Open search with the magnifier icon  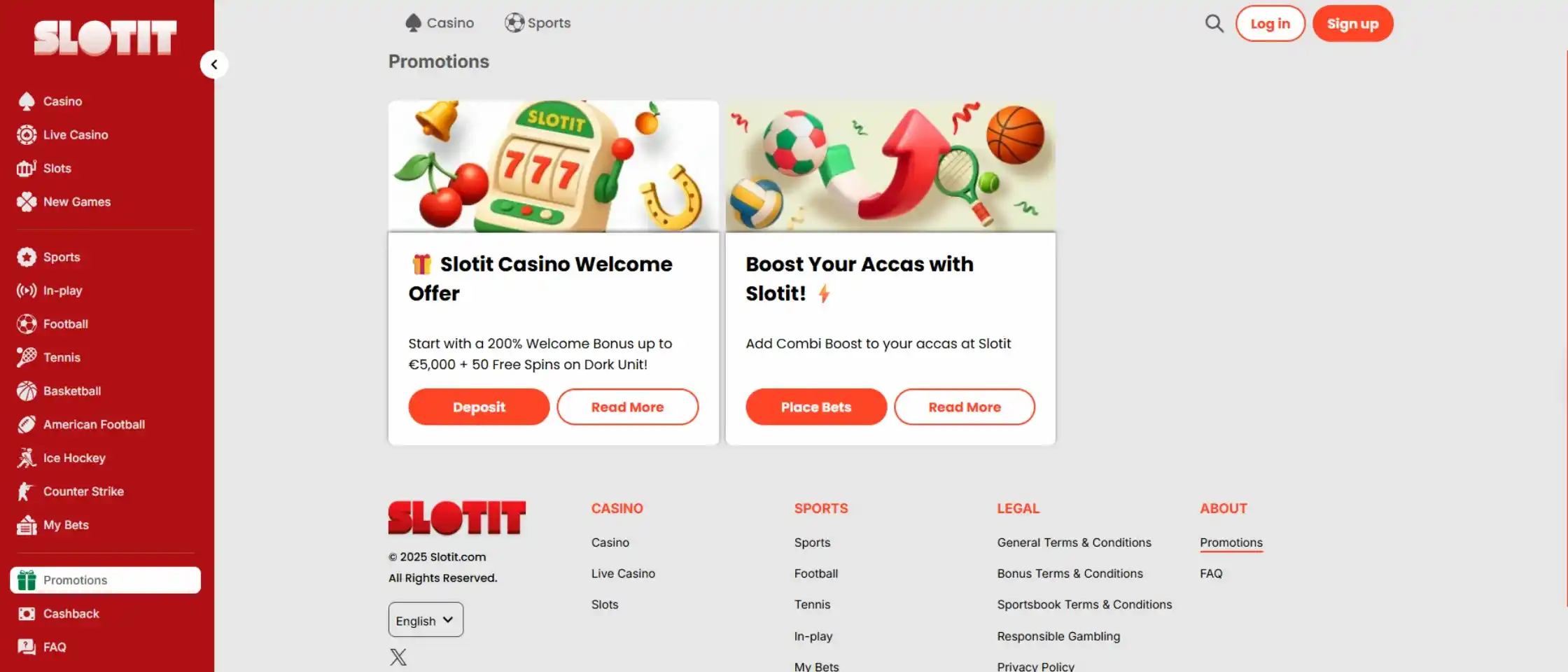point(1214,24)
